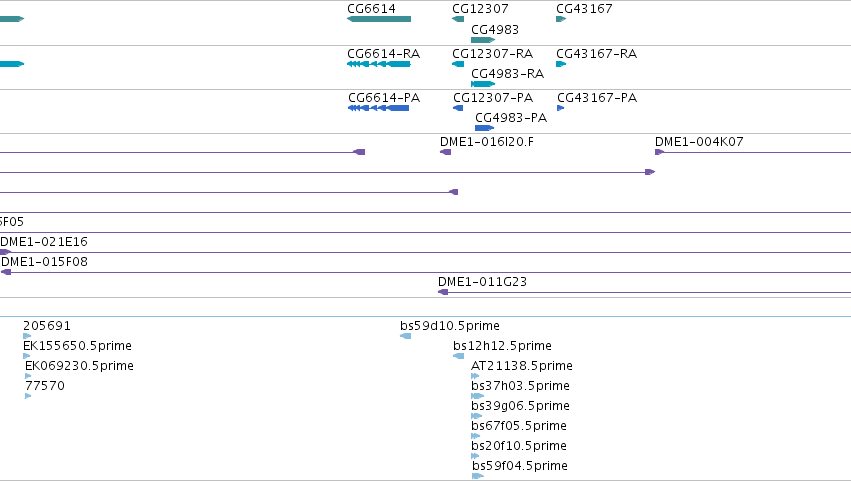
Task: Select the CG6614-RA transcript glyph
Action: tap(379, 64)
